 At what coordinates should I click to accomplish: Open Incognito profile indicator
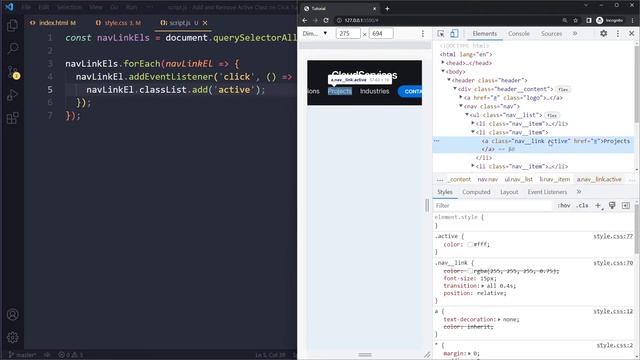point(609,20)
